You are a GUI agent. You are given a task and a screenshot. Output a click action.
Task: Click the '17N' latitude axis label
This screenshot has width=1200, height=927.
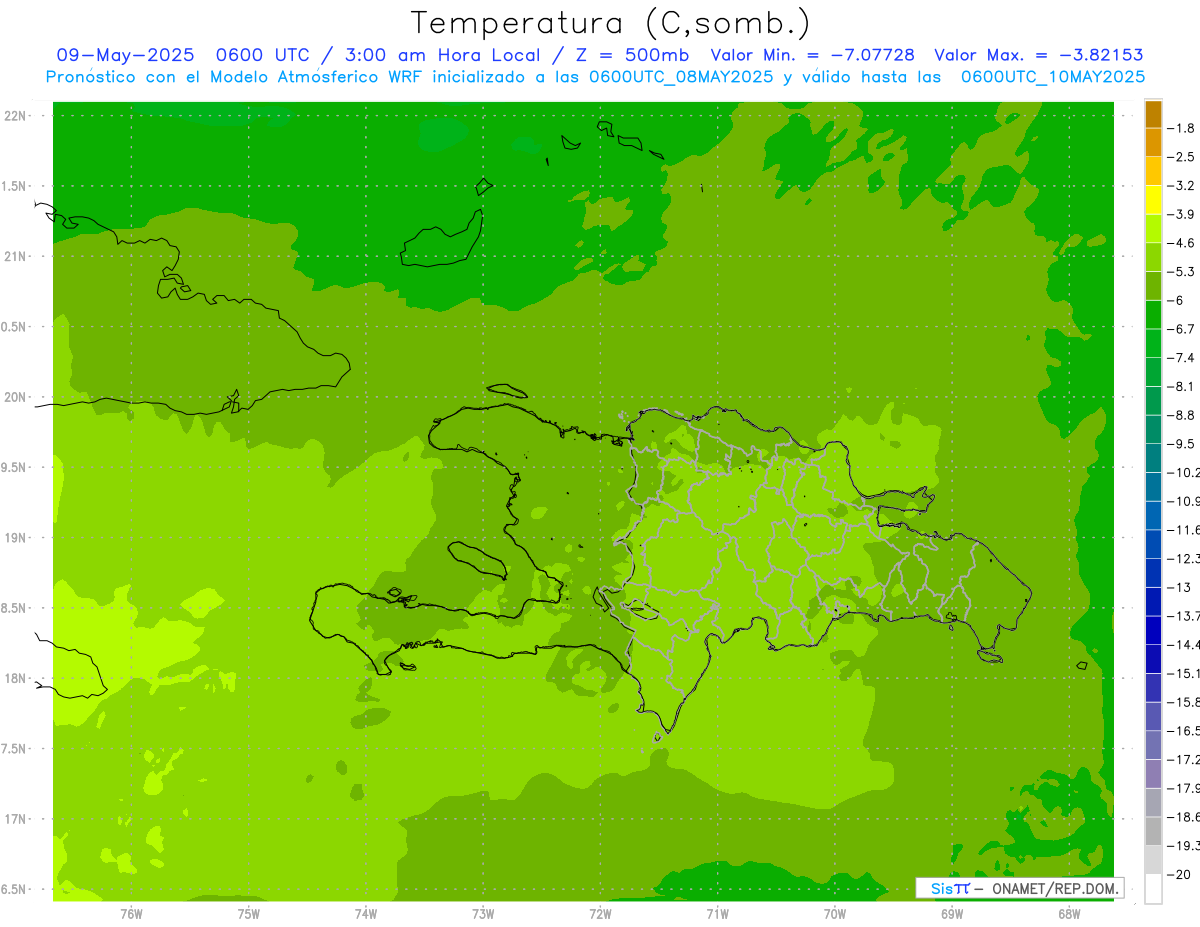coord(16,819)
